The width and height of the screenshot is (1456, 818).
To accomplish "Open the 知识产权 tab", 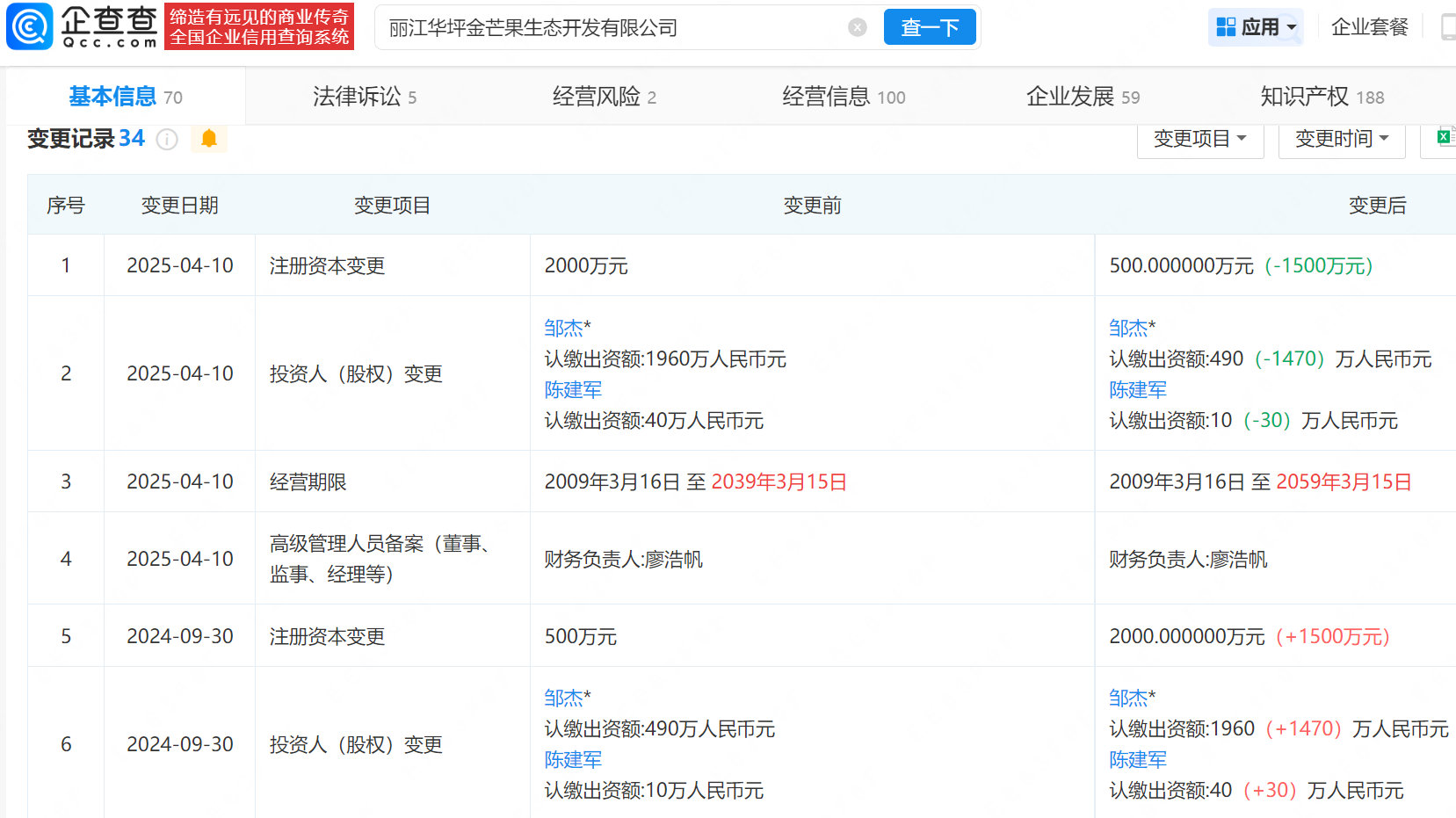I will 1322,97.
